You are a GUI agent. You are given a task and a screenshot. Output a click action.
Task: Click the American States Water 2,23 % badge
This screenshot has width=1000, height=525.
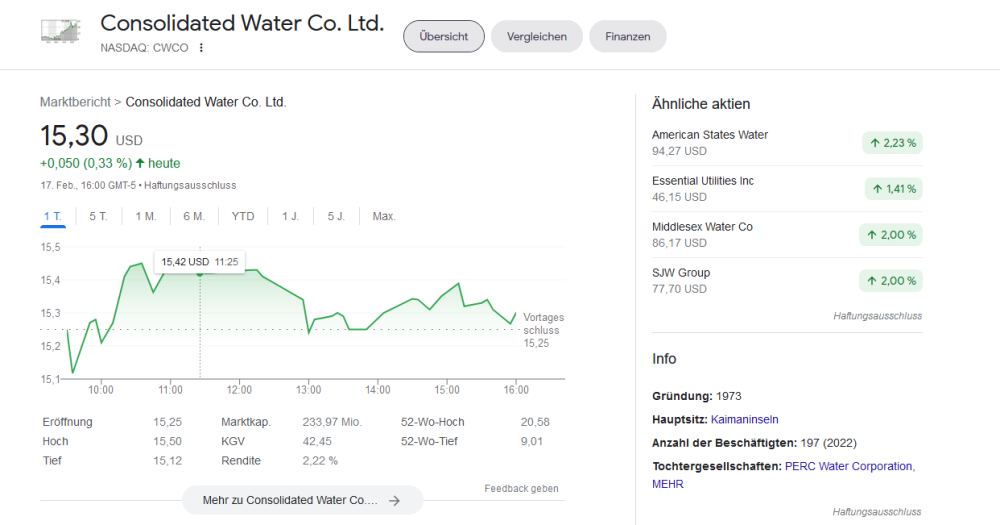892,143
